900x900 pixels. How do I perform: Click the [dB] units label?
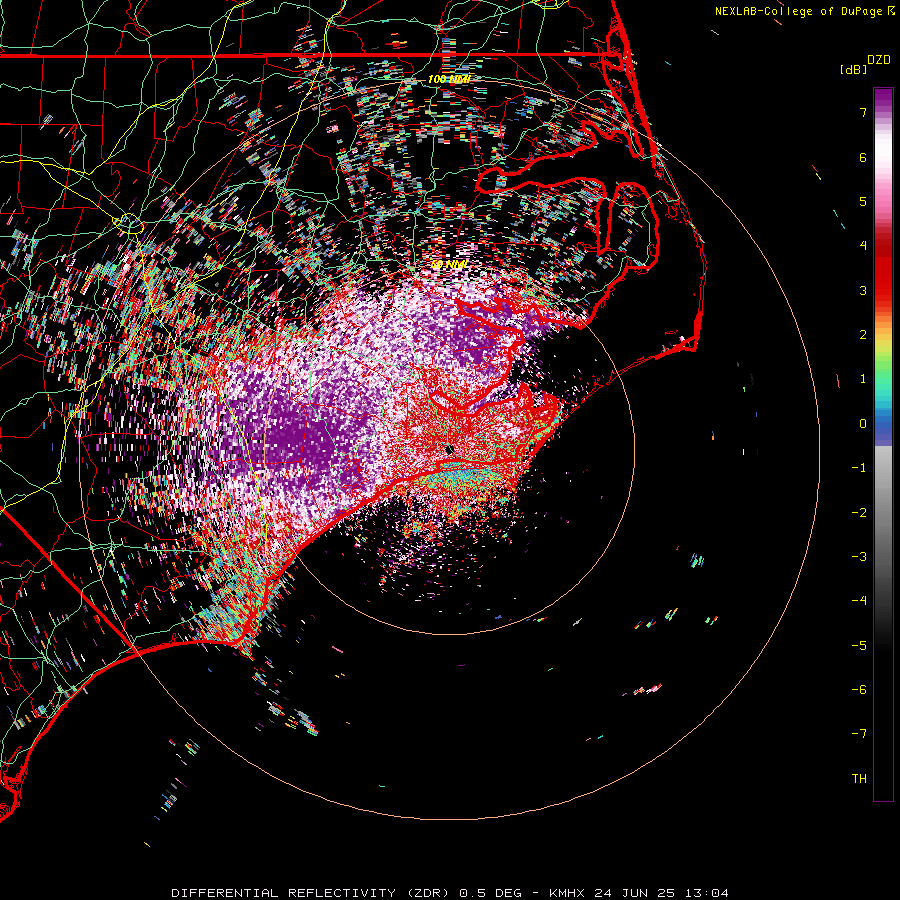click(853, 69)
